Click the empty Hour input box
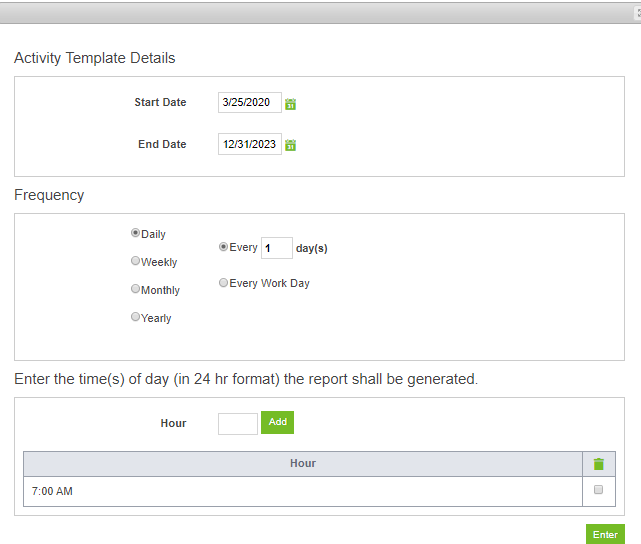This screenshot has width=641, height=544. coord(238,424)
